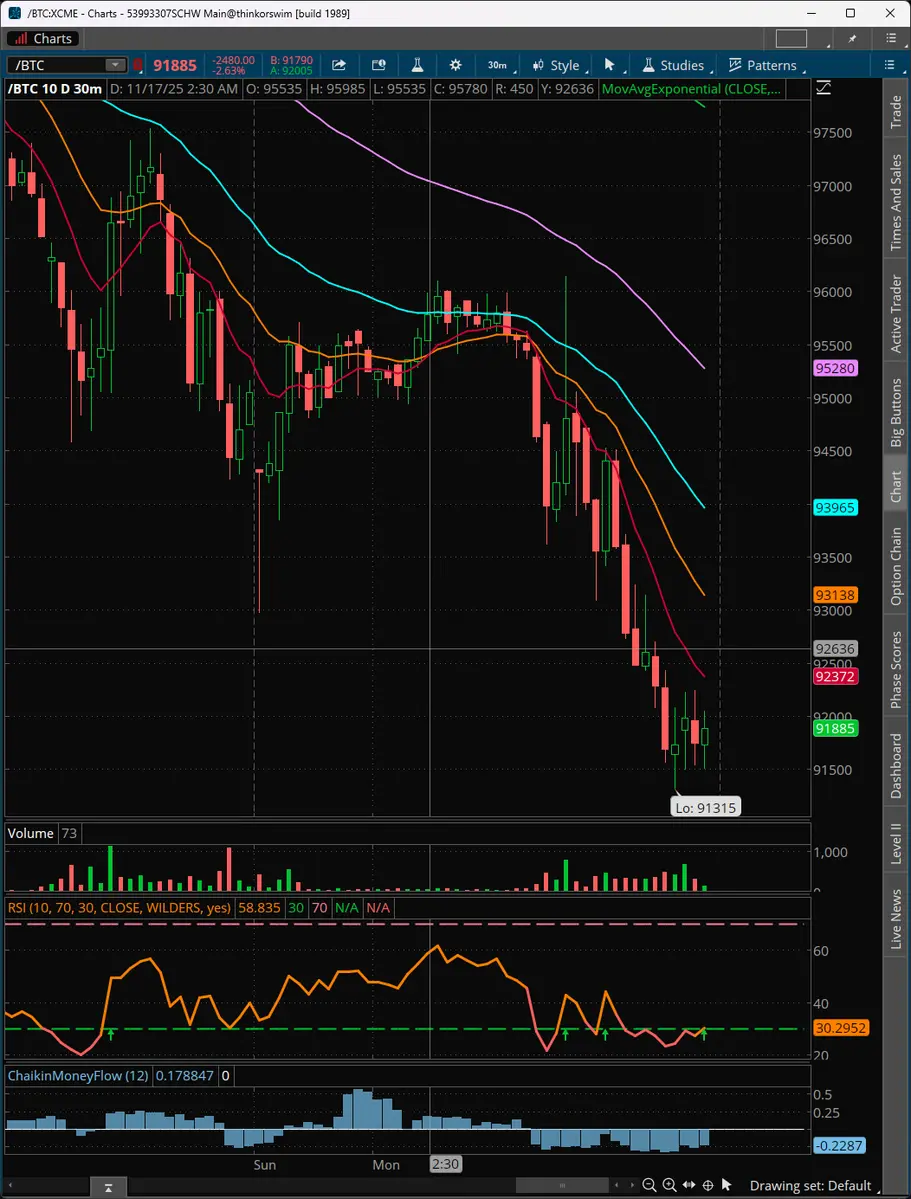This screenshot has width=911, height=1199.
Task: Click the collapse-up arrow at bottom left
Action: [109, 1188]
